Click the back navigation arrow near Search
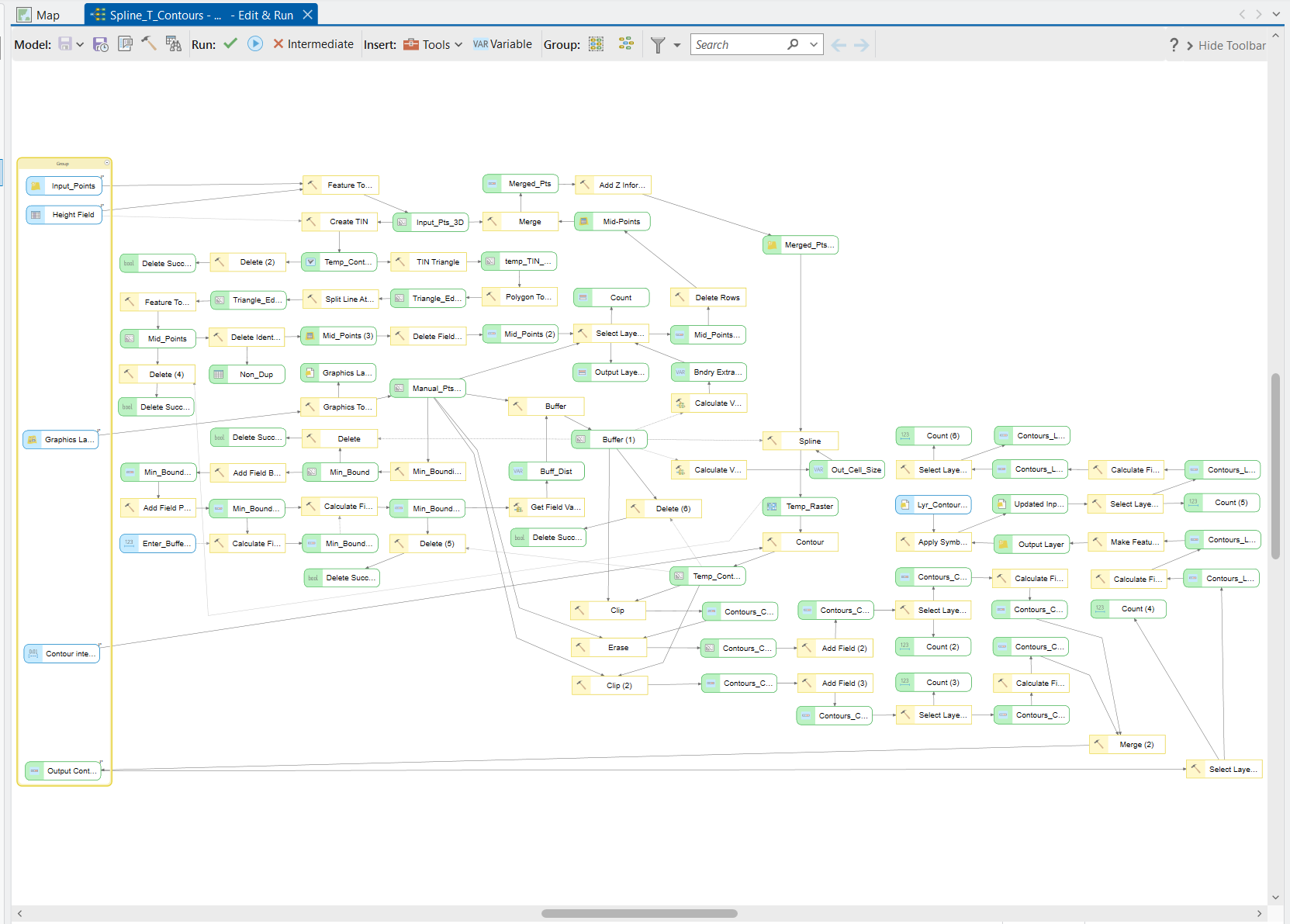Viewport: 1290px width, 924px height. click(x=839, y=44)
